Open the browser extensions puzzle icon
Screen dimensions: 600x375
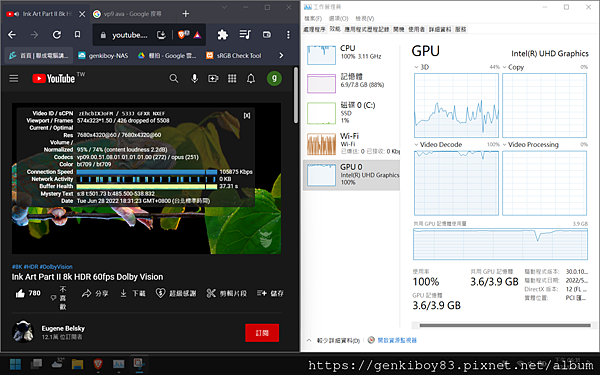point(222,35)
